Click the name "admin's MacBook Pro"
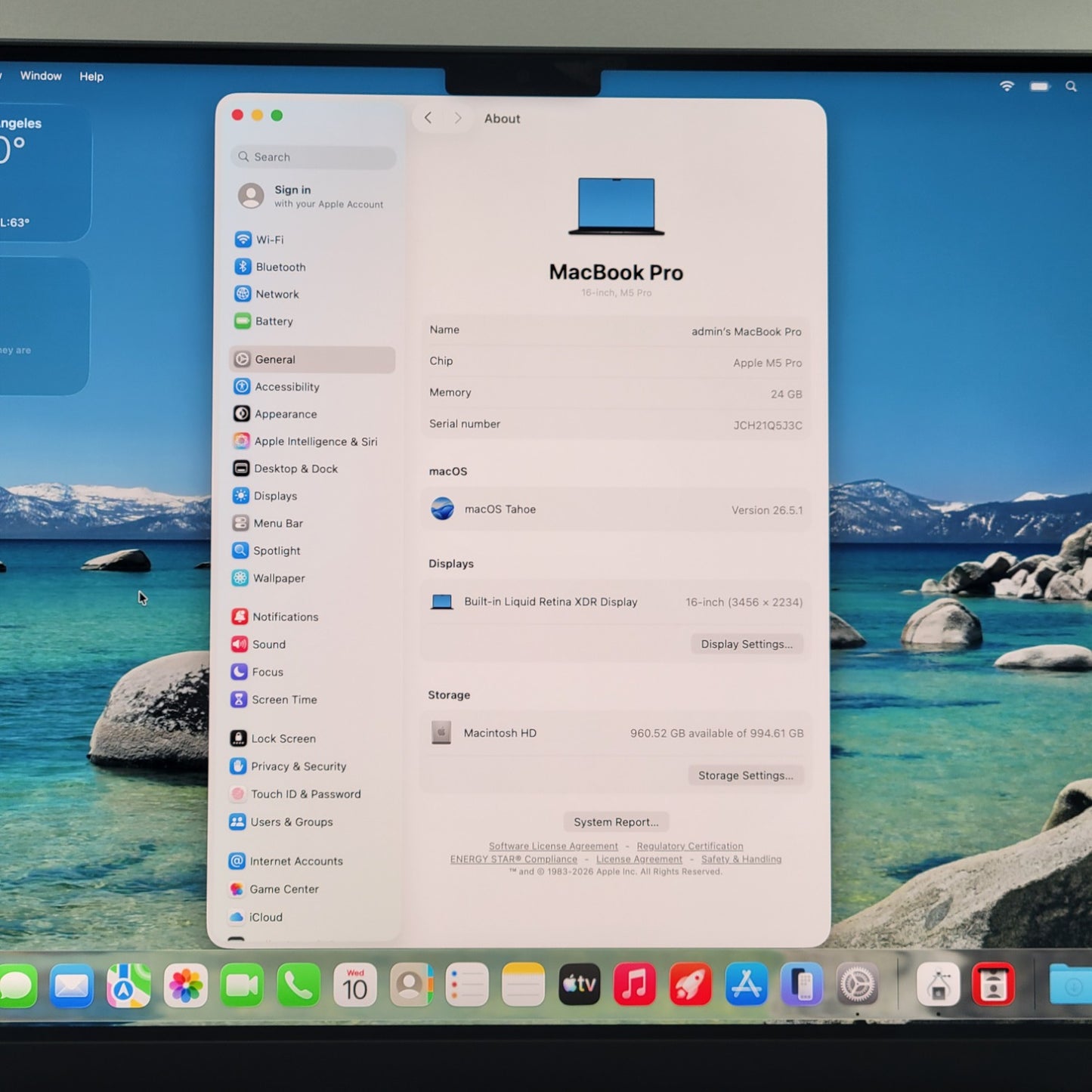1092x1092 pixels. [x=747, y=332]
